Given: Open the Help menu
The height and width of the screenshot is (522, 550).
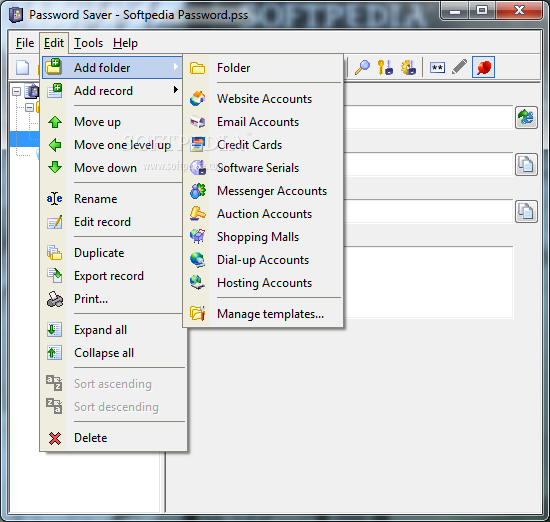Looking at the screenshot, I should 125,43.
